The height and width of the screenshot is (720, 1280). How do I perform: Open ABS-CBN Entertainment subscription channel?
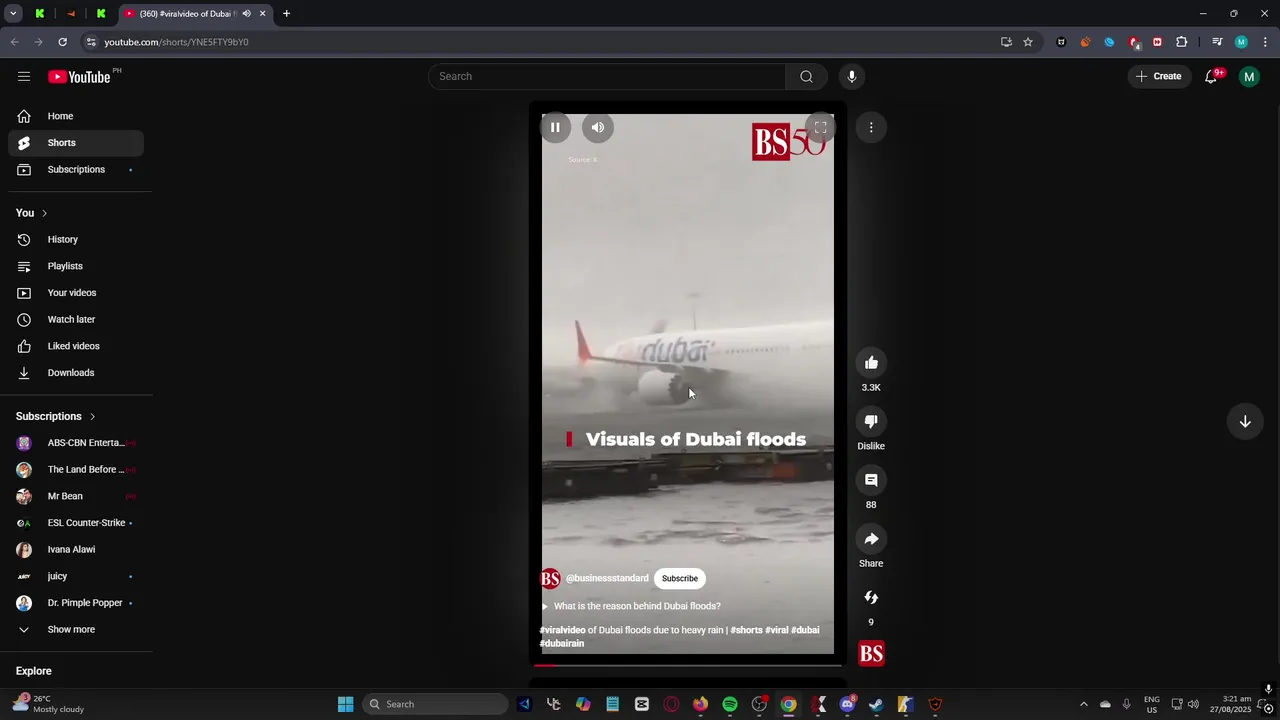[76, 443]
